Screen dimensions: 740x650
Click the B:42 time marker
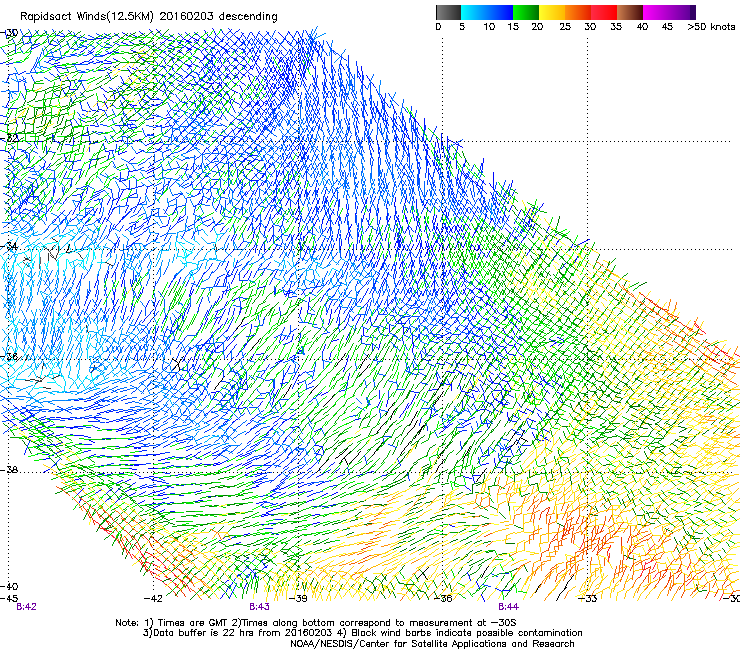(x=26, y=607)
